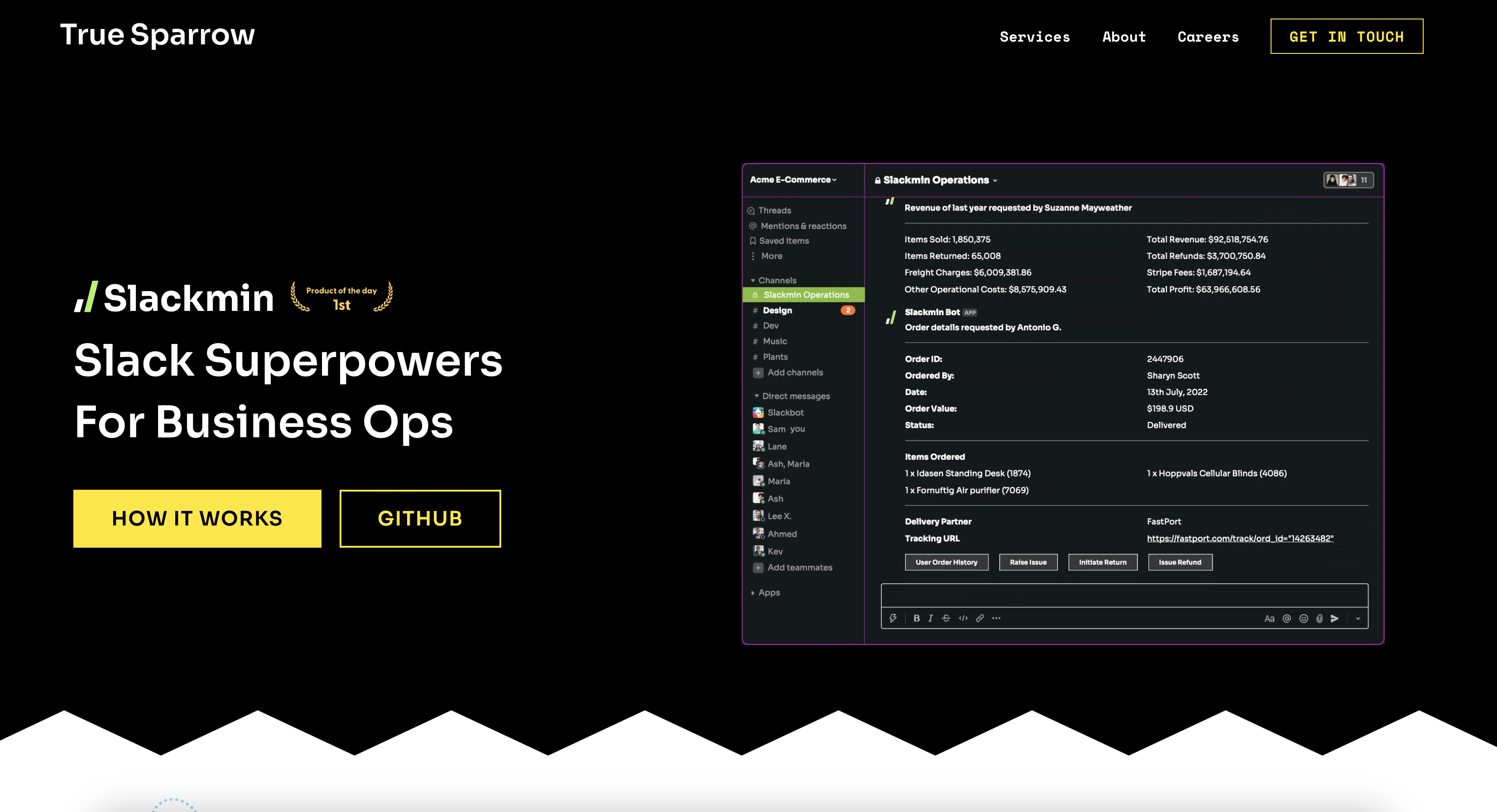1497x812 pixels.
Task: Click the Slackmin Bot avatar icon
Action: [x=890, y=318]
